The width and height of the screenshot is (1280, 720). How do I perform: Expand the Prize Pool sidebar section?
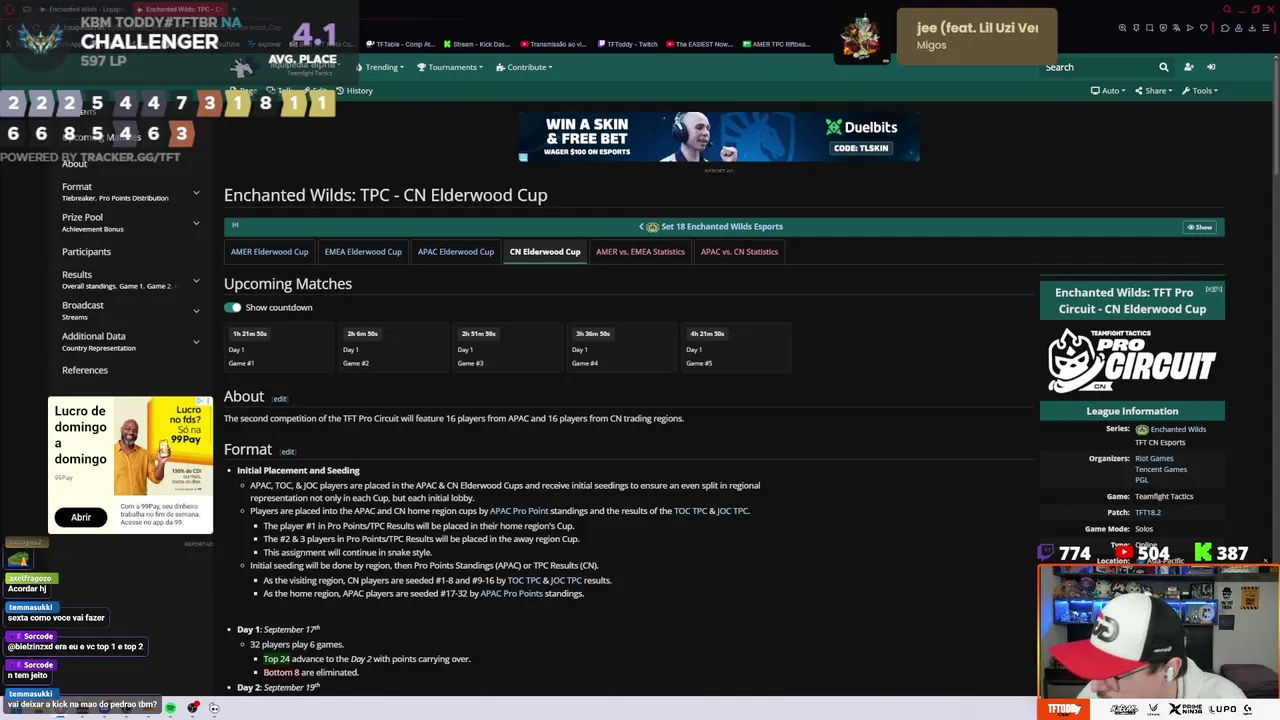[196, 223]
